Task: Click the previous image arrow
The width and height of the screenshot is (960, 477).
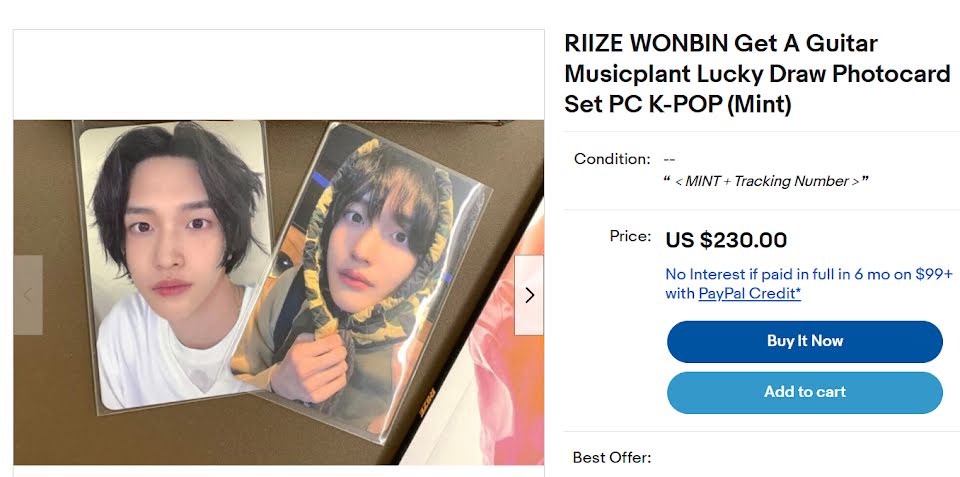Action: 28,295
